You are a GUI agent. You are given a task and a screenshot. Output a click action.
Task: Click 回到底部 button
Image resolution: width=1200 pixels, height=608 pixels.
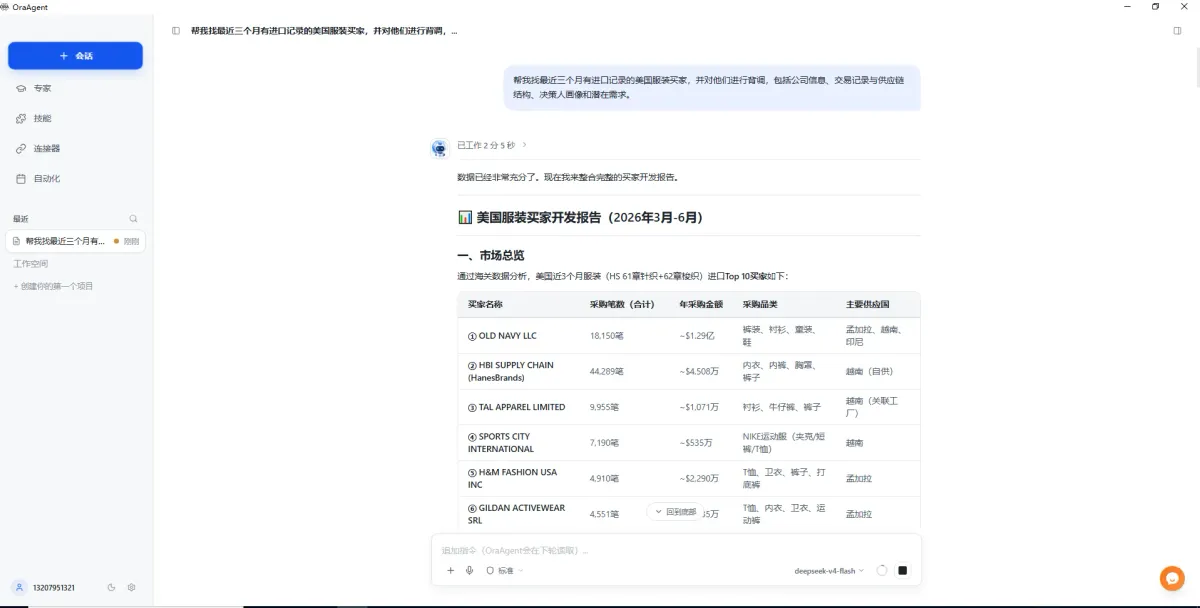click(x=675, y=511)
